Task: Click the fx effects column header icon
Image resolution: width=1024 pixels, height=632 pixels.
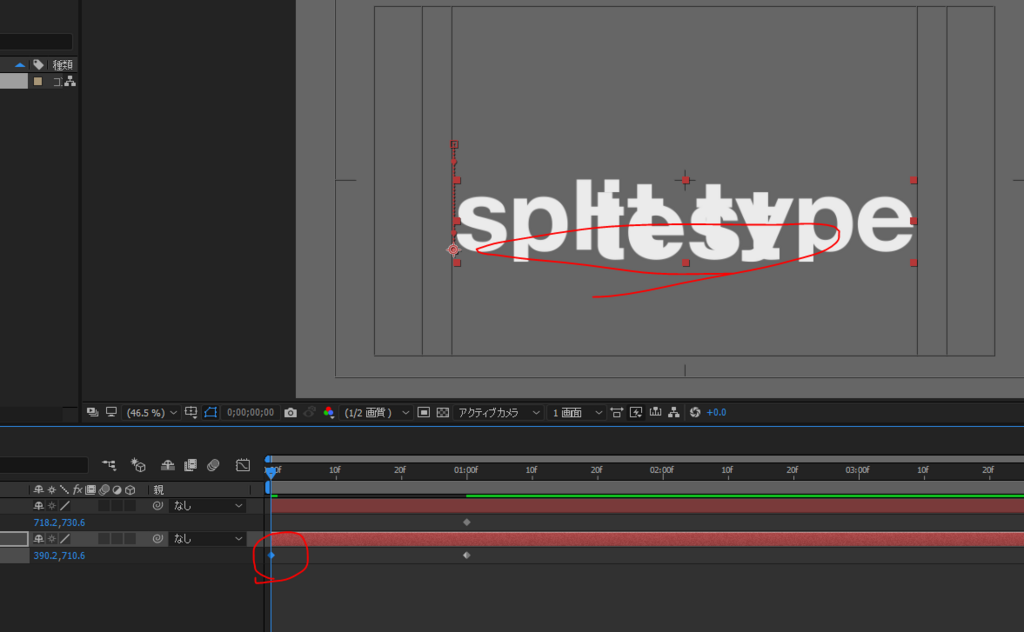Action: coord(78,490)
